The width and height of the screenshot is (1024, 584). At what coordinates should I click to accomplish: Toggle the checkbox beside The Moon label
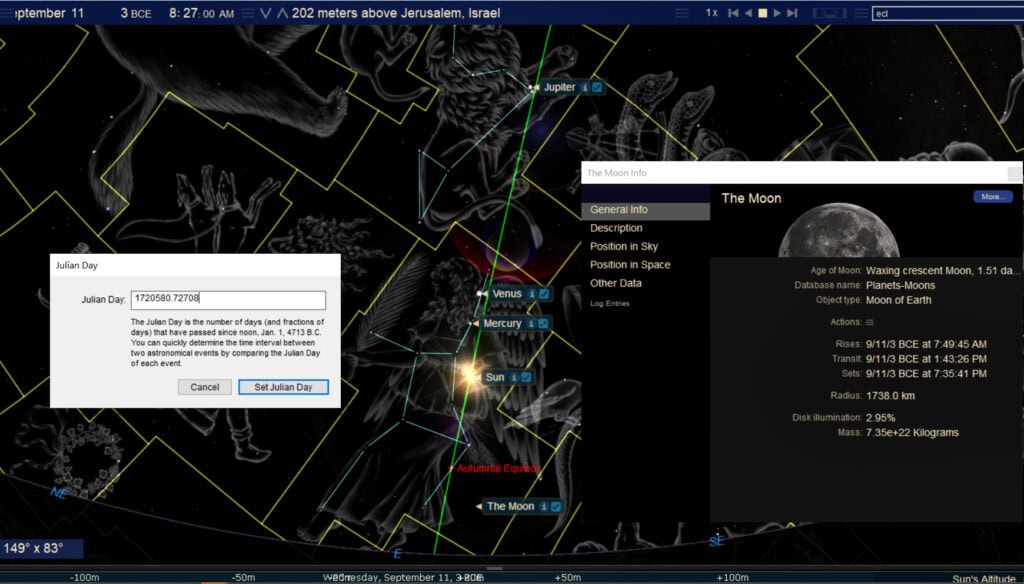556,507
